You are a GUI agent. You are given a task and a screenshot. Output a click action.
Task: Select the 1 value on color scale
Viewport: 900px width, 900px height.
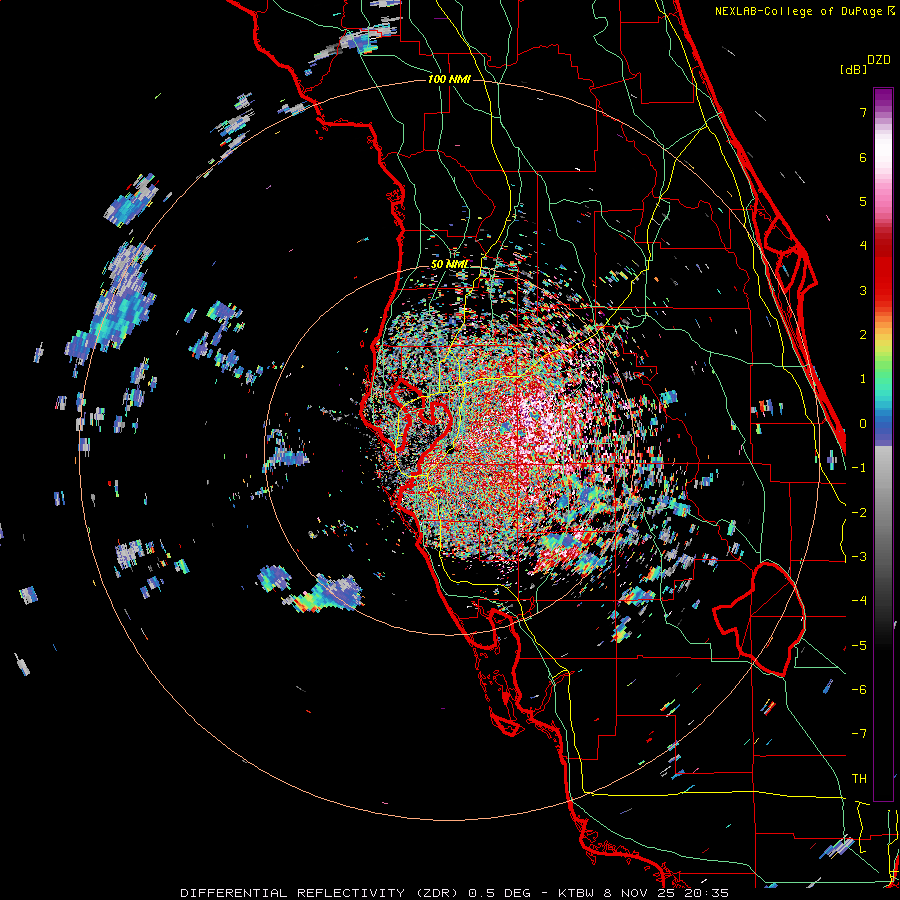coord(863,379)
